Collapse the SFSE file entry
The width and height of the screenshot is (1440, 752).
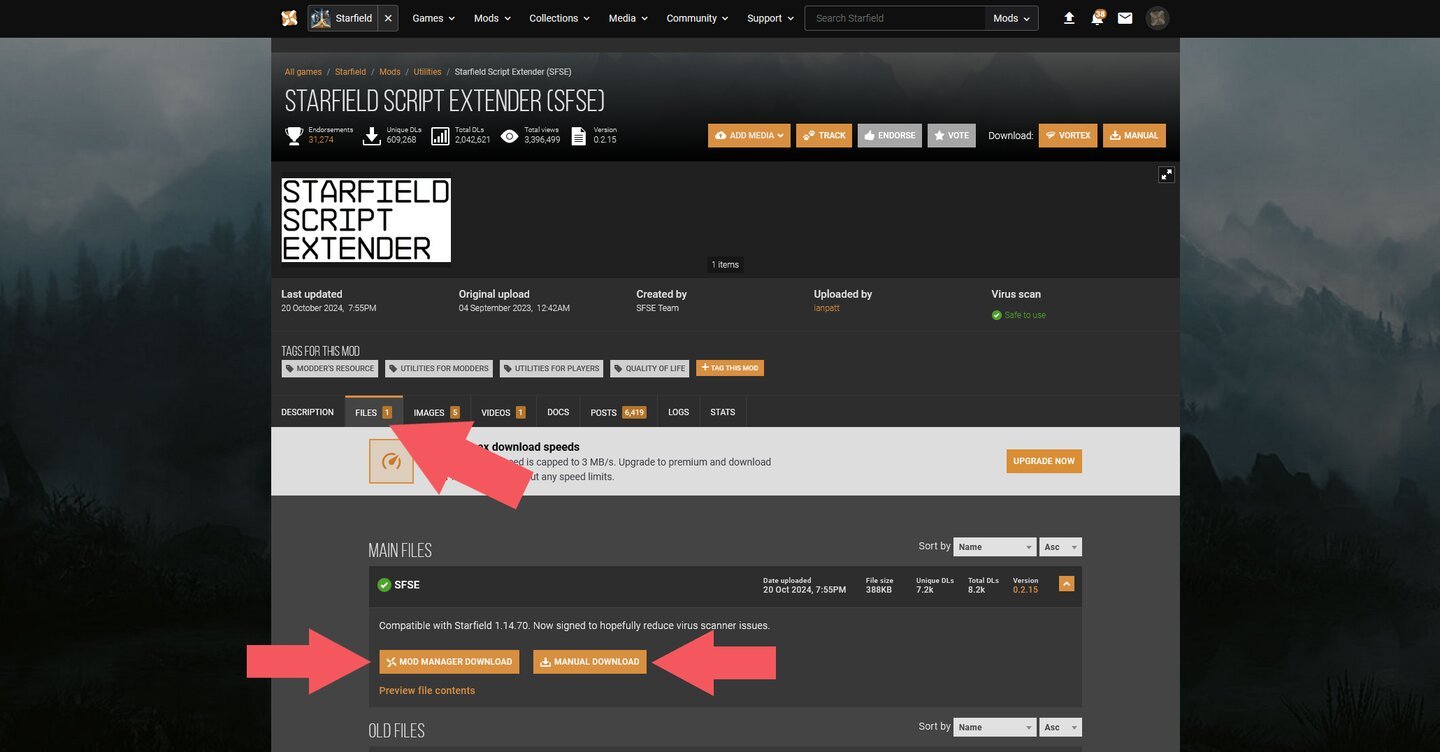coord(1066,584)
